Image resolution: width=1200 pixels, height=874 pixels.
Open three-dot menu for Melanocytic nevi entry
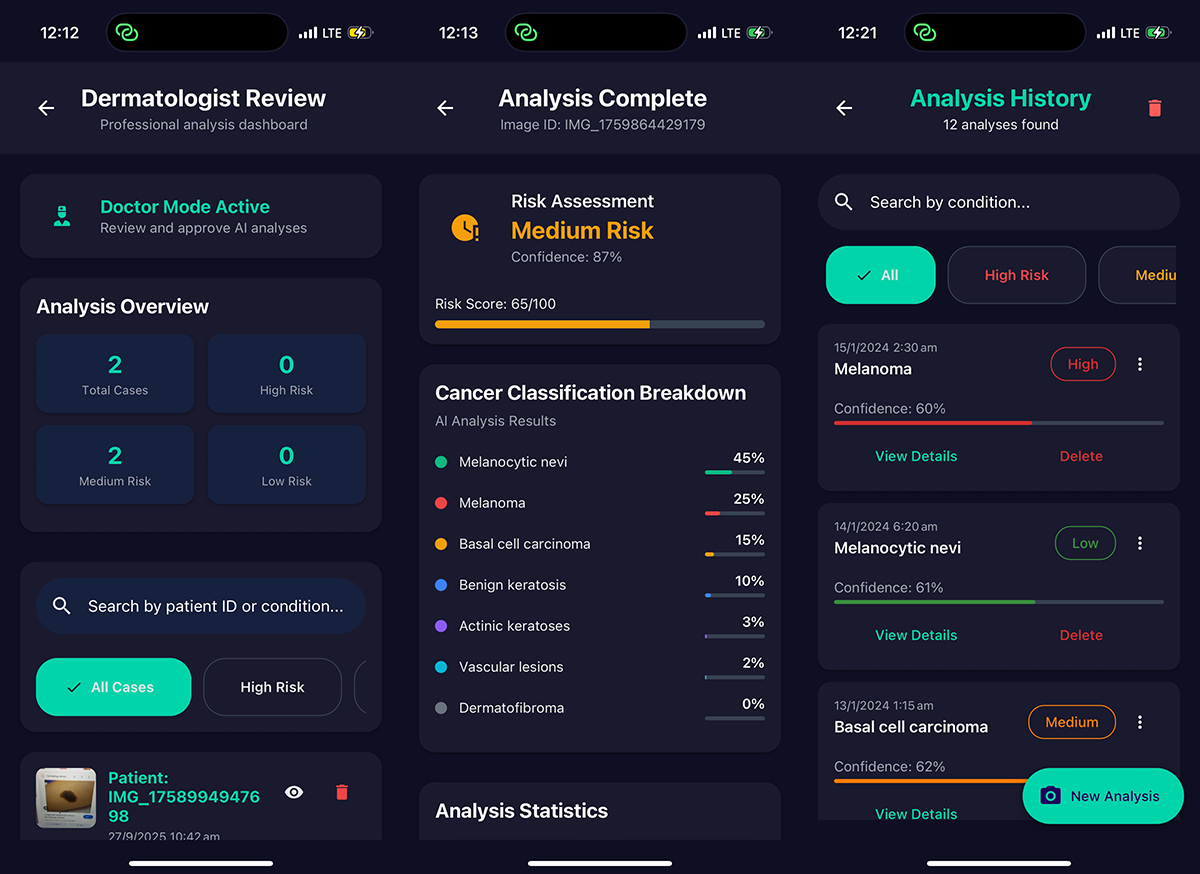click(x=1140, y=544)
